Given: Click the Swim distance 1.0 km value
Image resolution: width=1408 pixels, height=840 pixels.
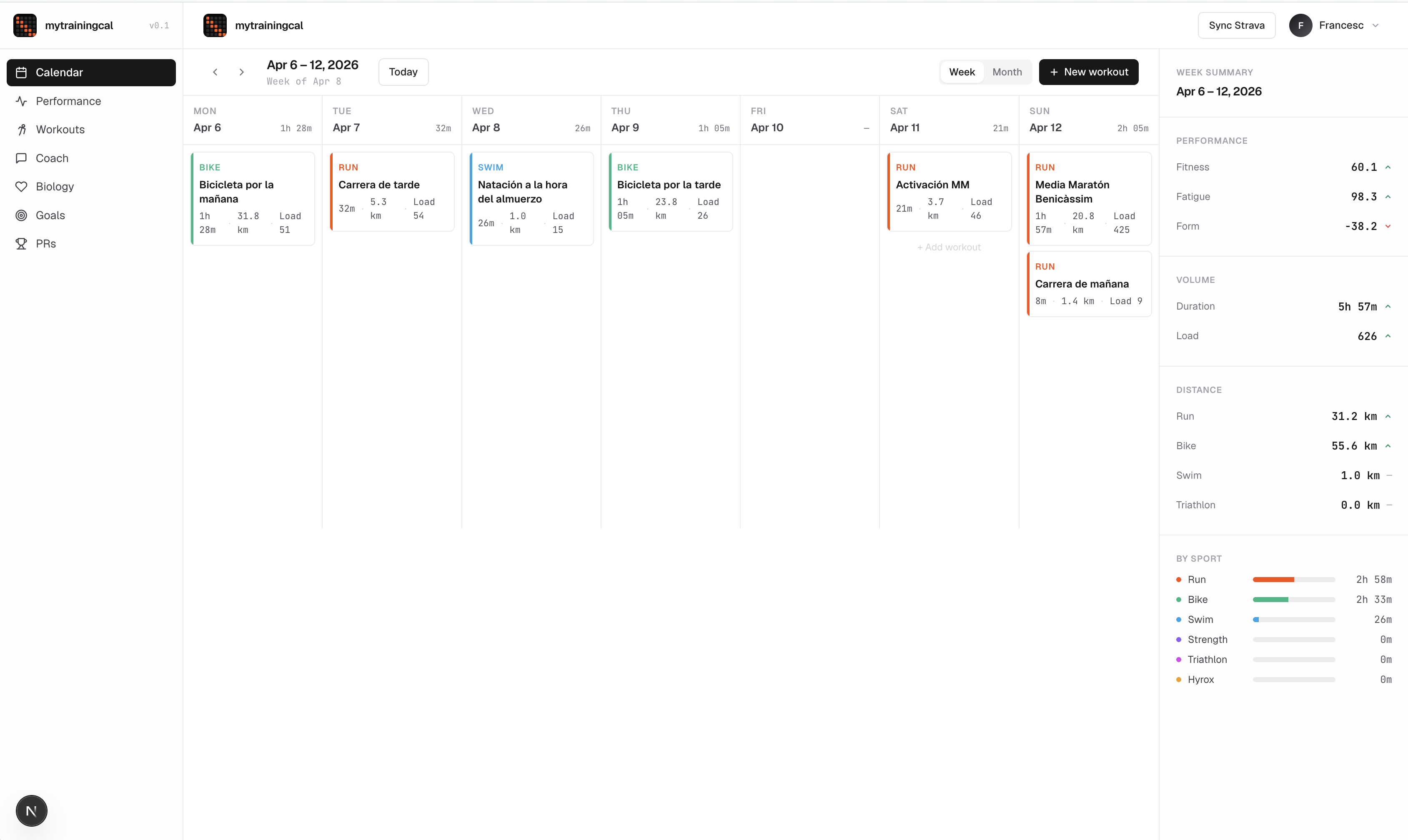Looking at the screenshot, I should 1360,475.
